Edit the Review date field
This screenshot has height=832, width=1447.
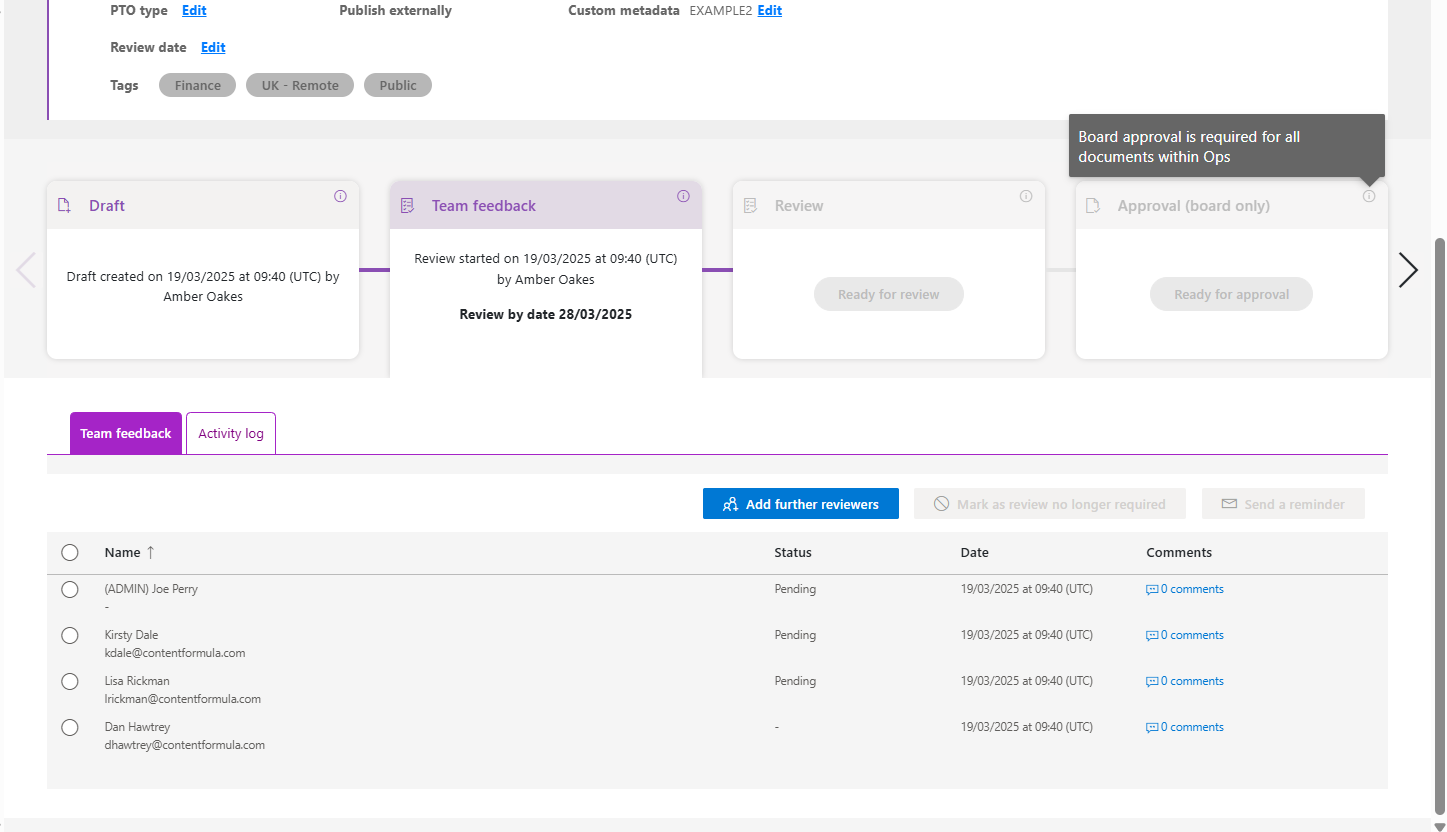coord(213,47)
